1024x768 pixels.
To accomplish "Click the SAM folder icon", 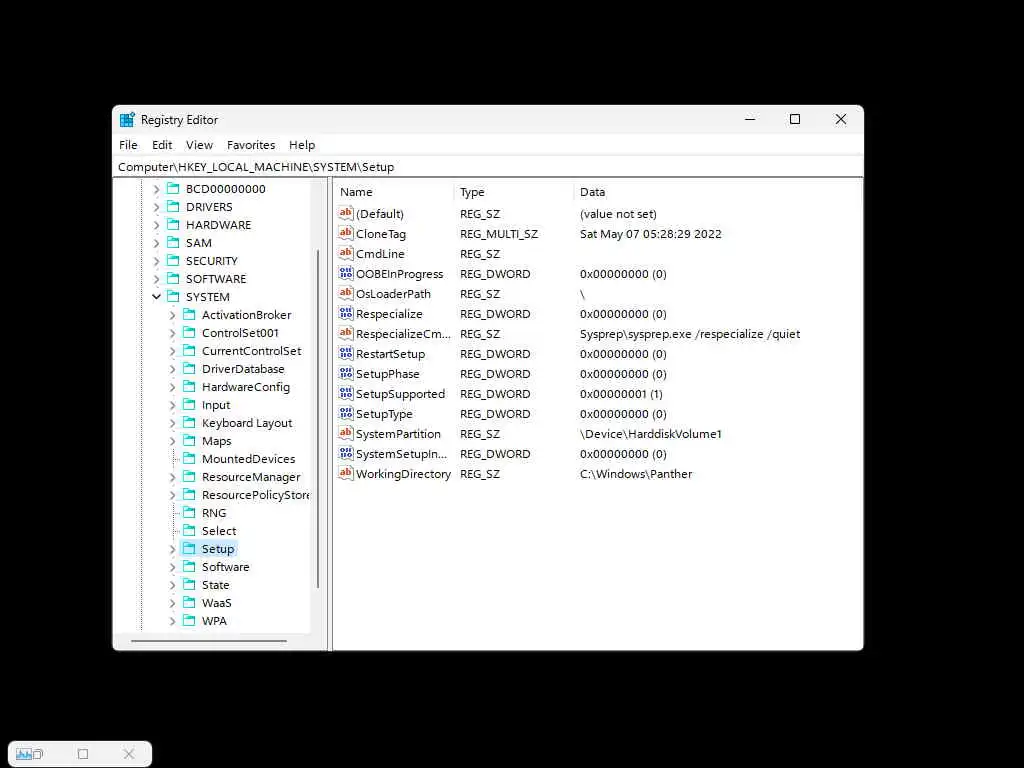I will (x=173, y=242).
